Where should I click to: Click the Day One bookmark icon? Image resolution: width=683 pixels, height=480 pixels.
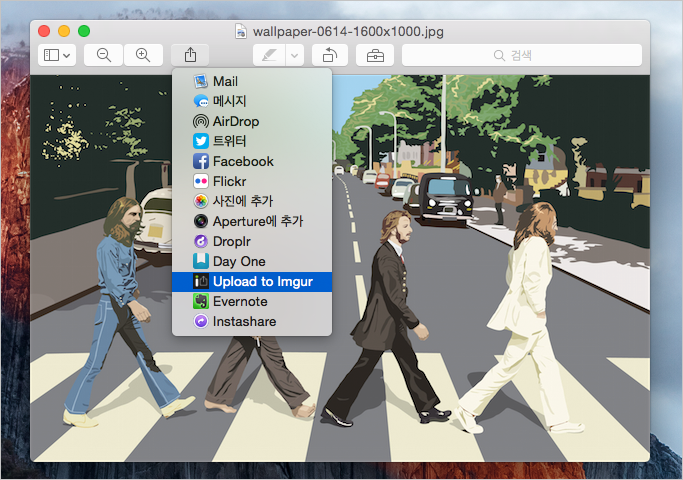pos(200,261)
